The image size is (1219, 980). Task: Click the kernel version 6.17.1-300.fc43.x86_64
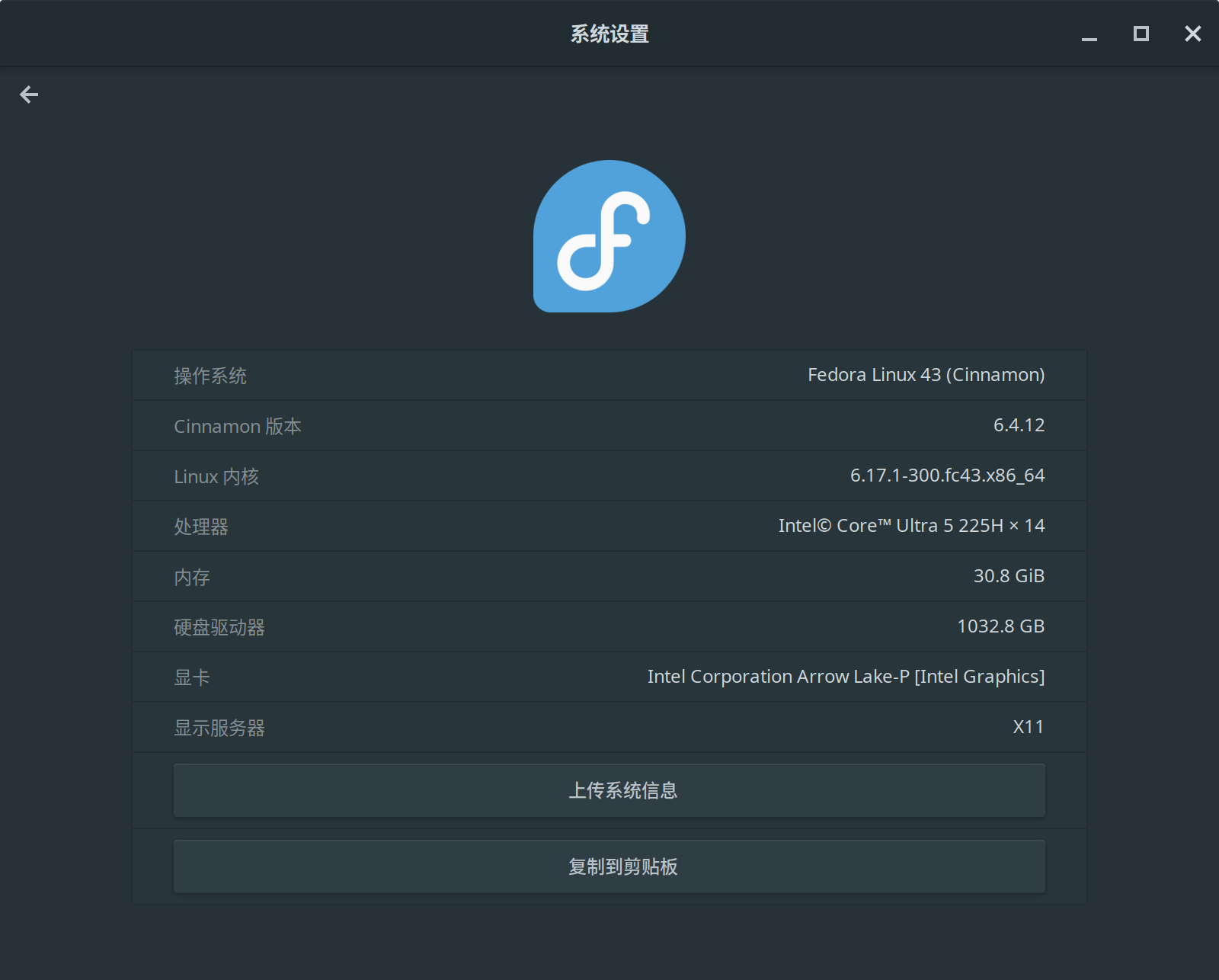(x=947, y=476)
